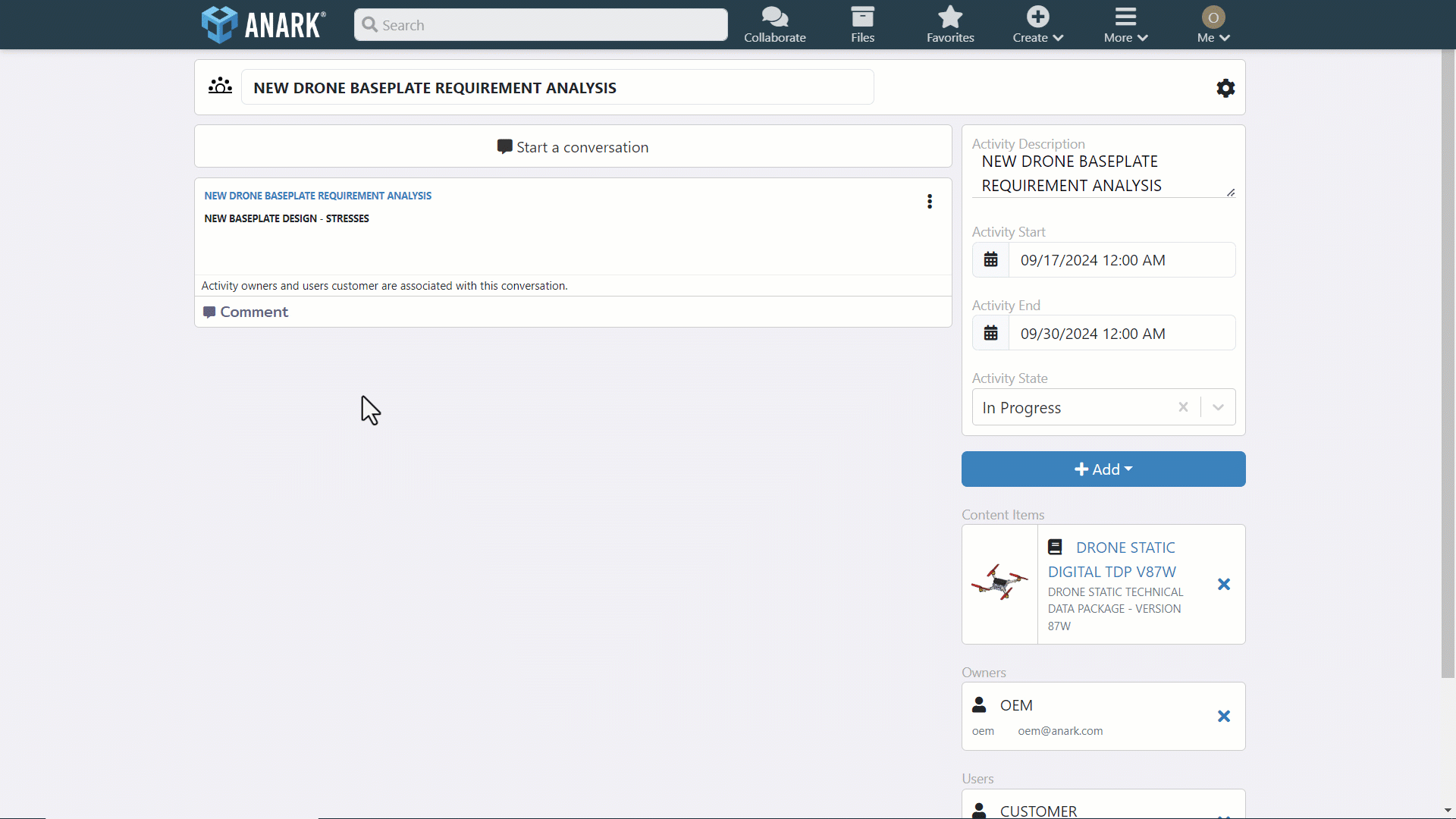Open Favorites
Image resolution: width=1456 pixels, height=819 pixels.
click(950, 24)
